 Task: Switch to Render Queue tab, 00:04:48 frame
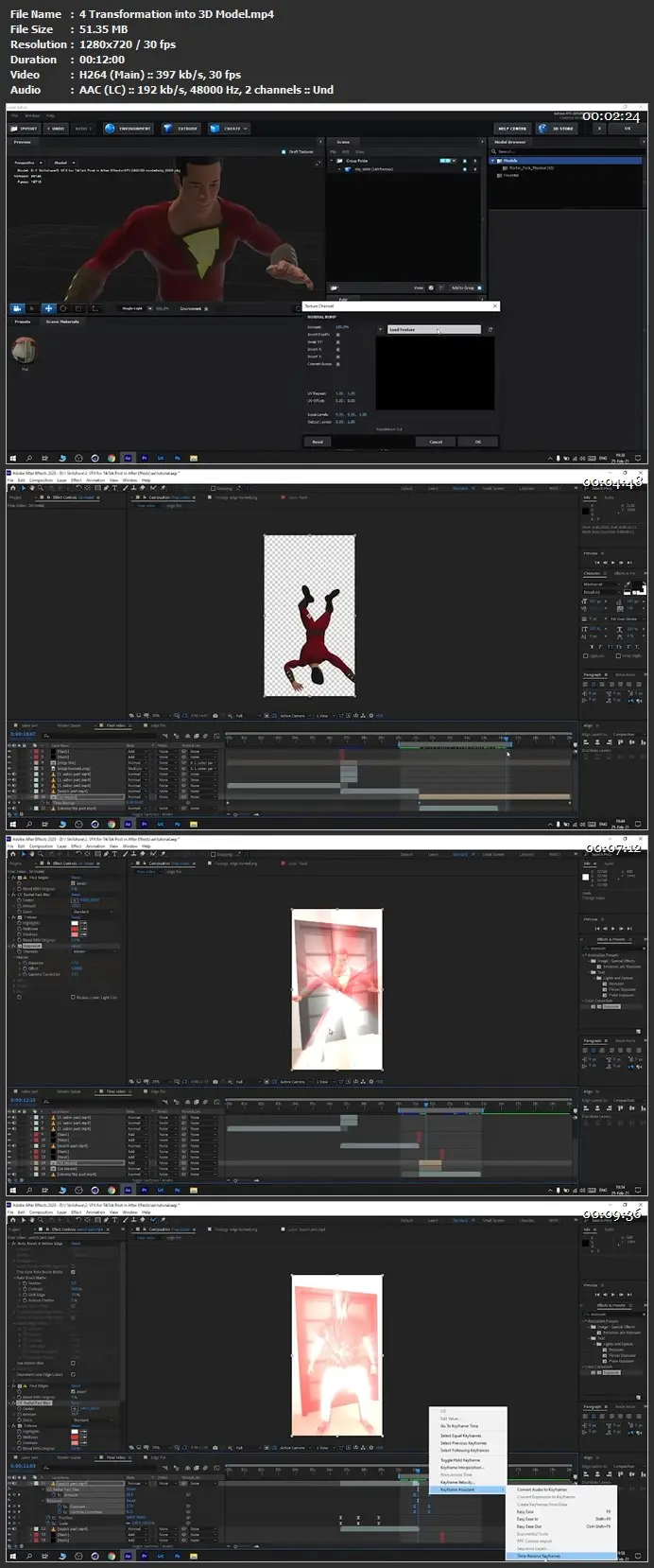(x=69, y=726)
